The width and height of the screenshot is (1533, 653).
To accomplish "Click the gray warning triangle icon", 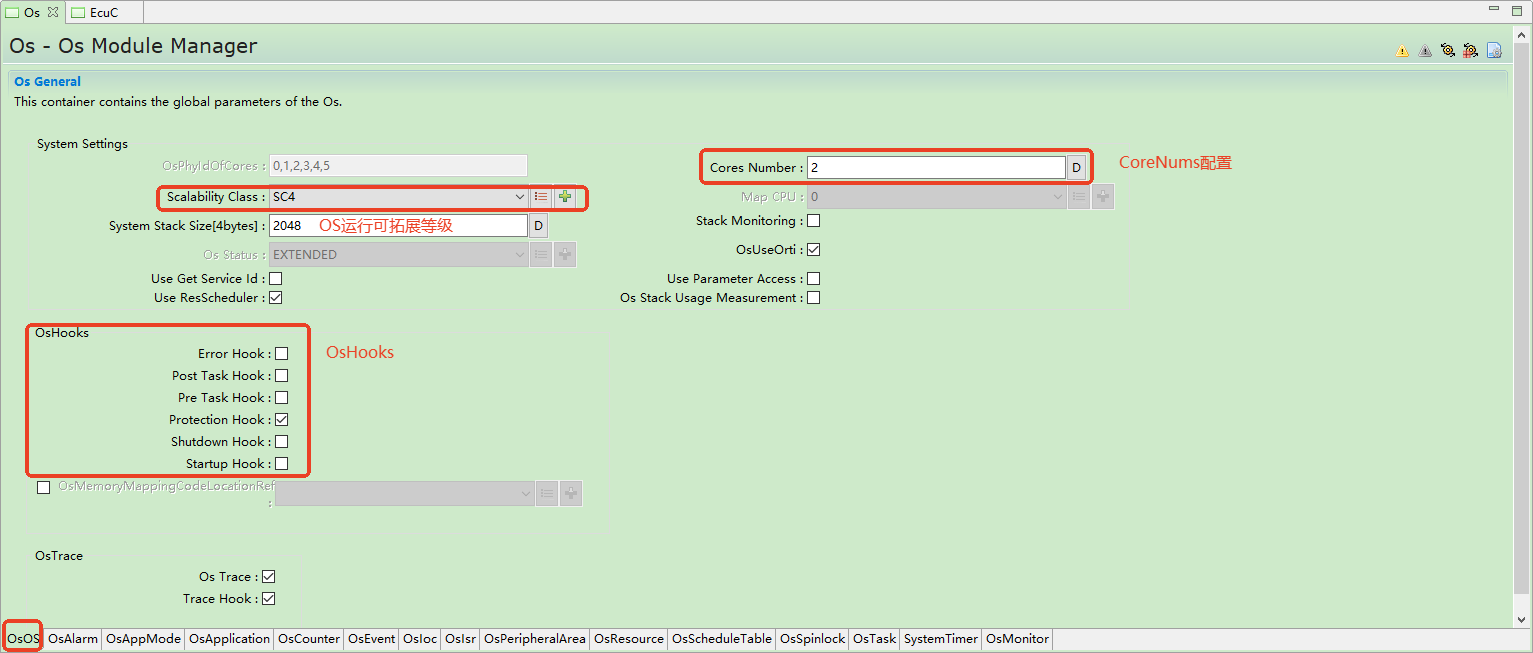I will point(1425,51).
